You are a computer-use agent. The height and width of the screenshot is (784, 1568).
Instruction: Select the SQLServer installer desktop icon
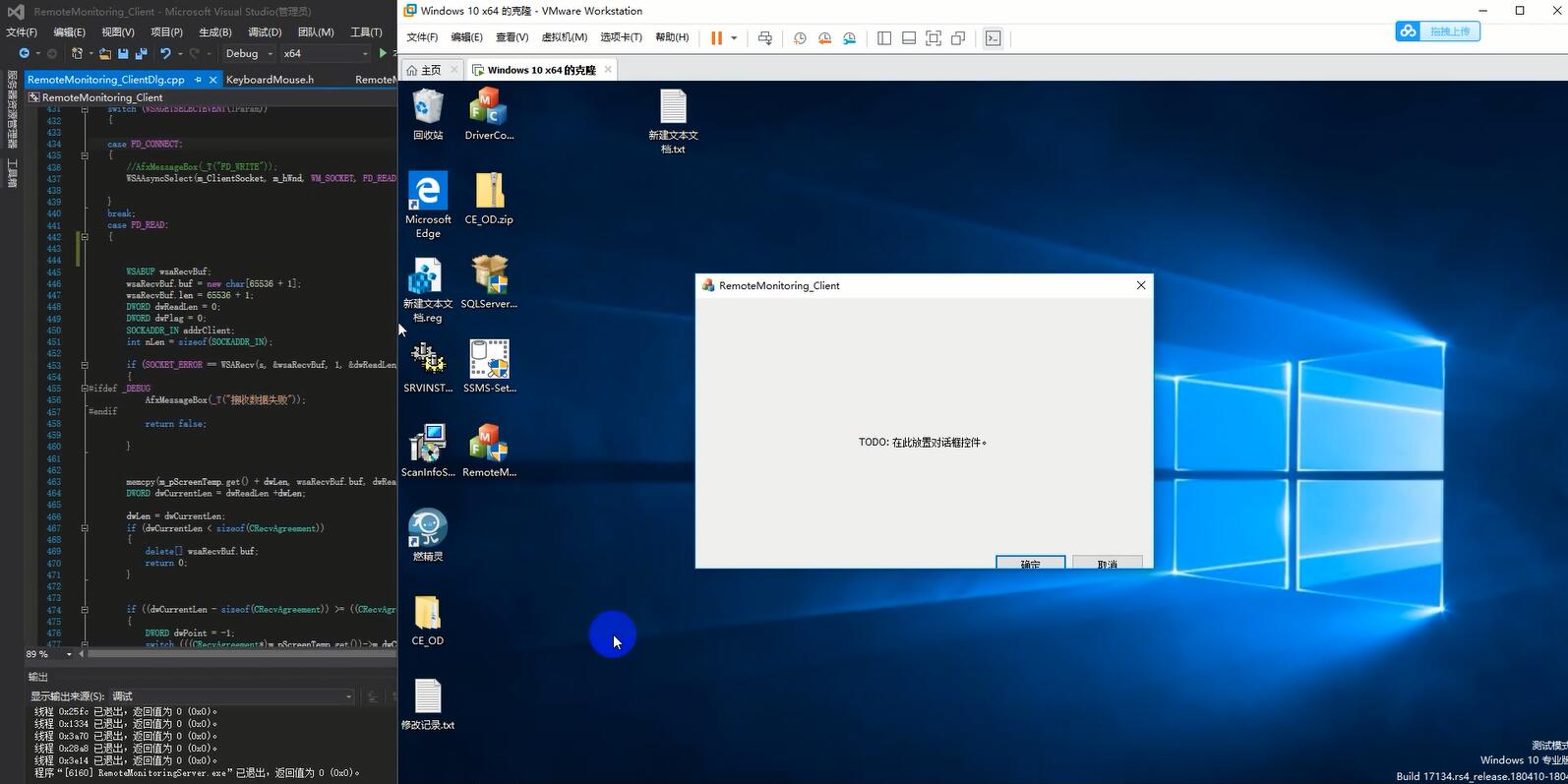tap(489, 282)
